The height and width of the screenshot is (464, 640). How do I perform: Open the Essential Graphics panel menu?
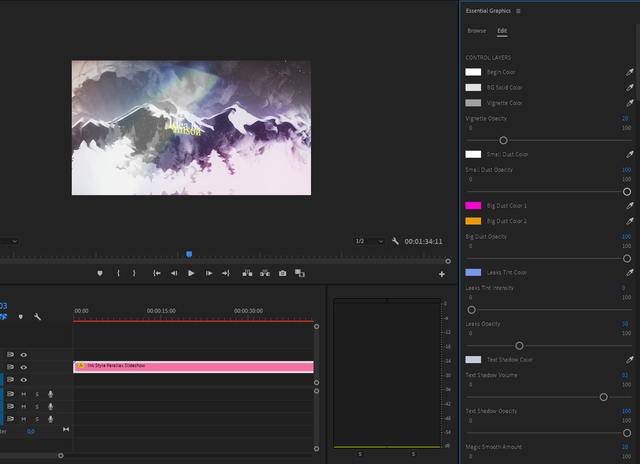[x=518, y=11]
